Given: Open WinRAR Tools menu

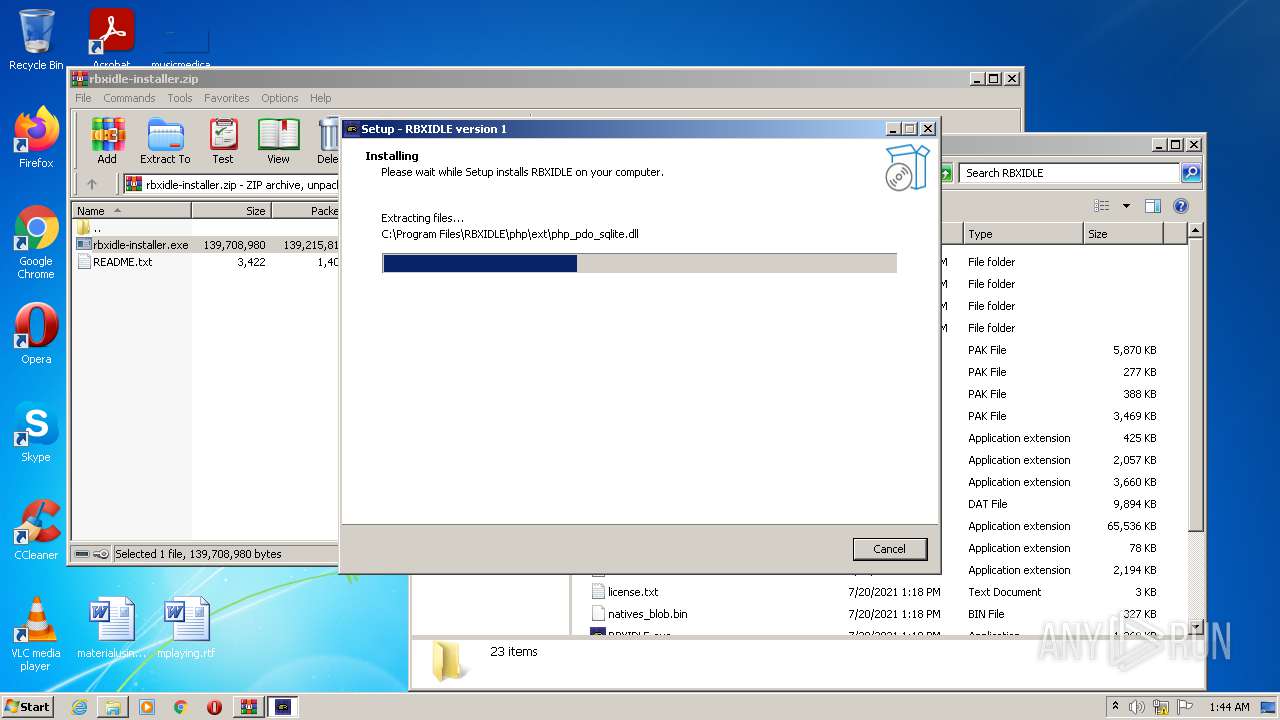Looking at the screenshot, I should click(180, 98).
